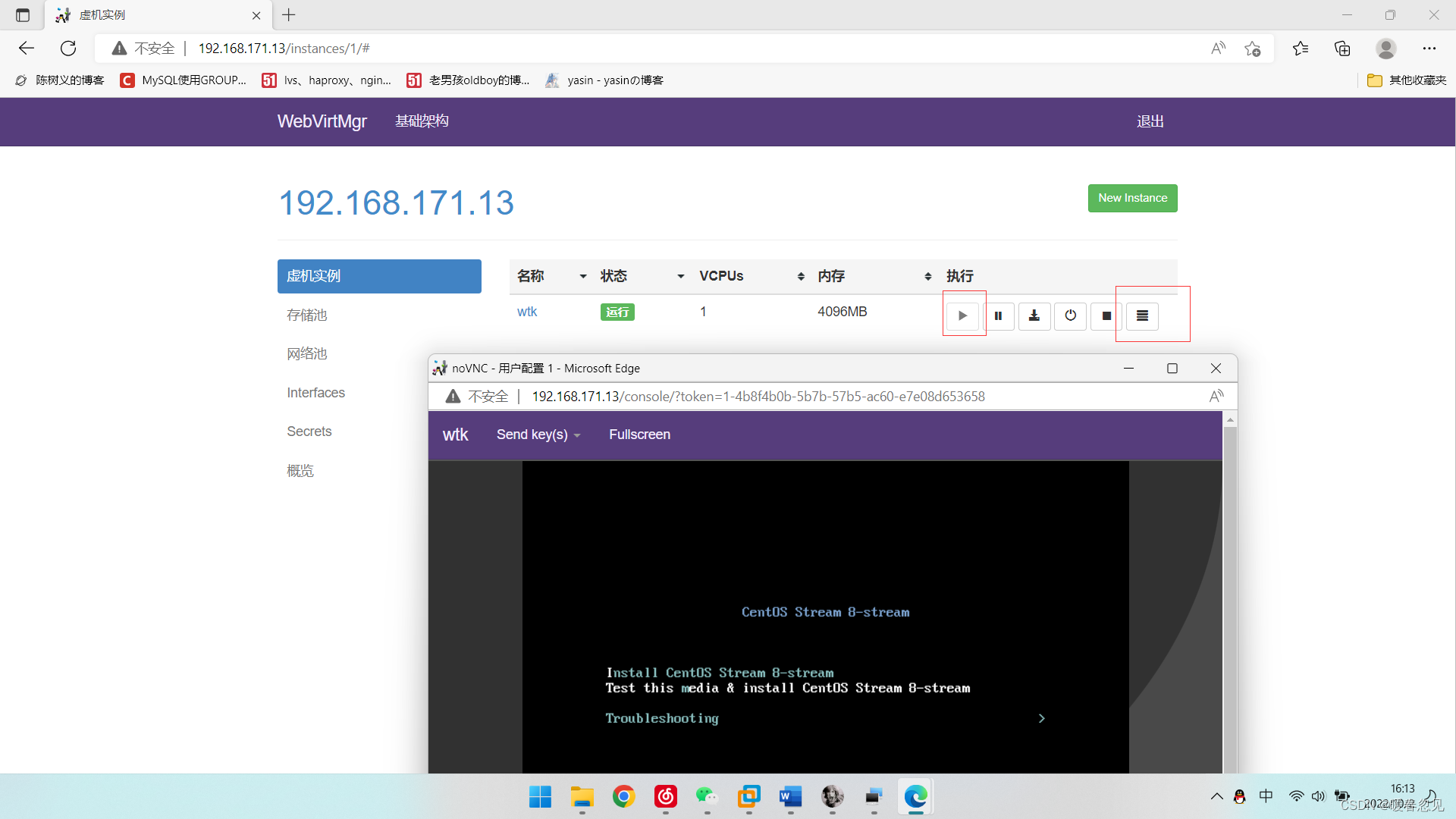This screenshot has width=1456, height=819.
Task: Open Interfaces section
Action: coord(315,393)
